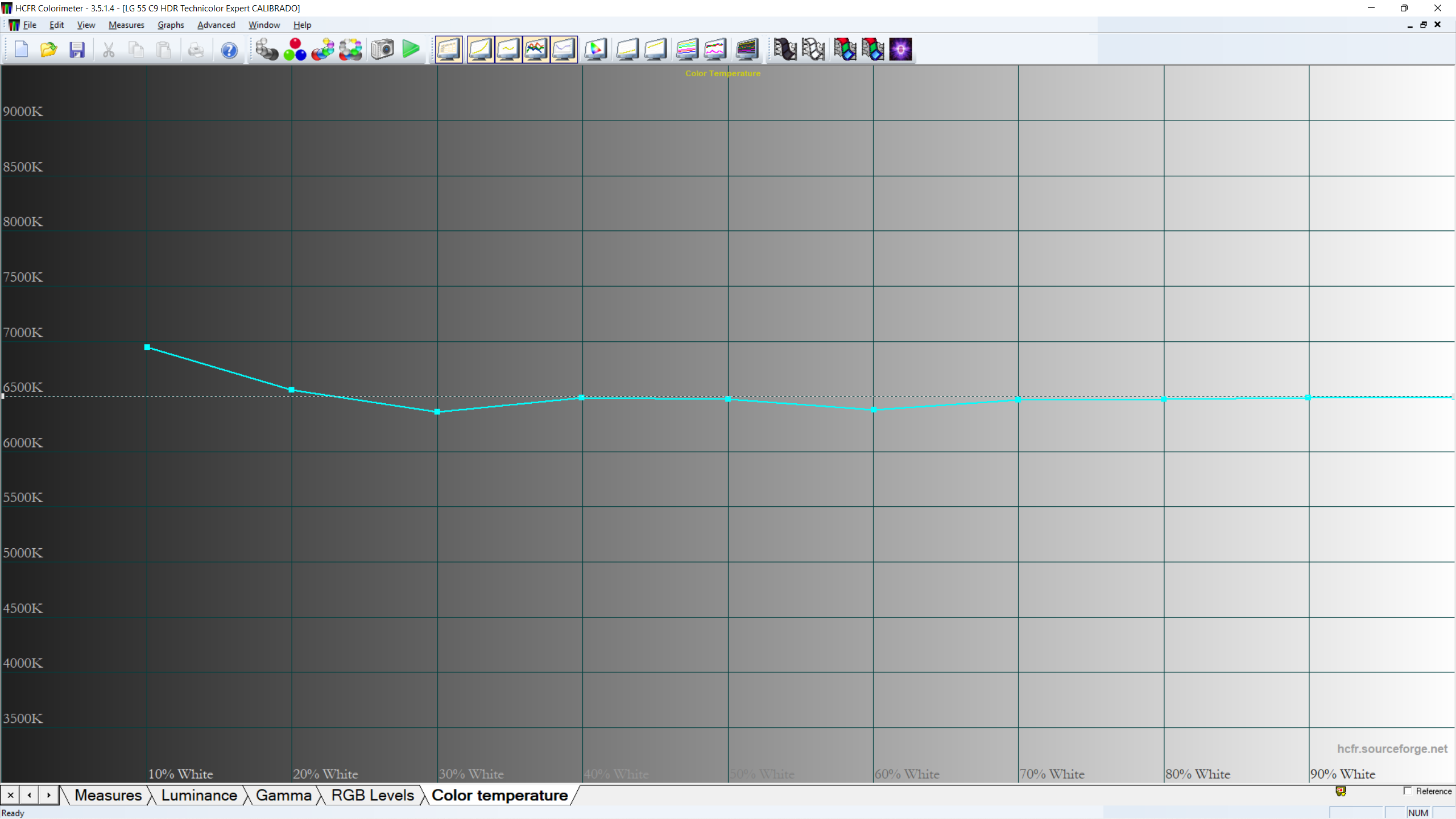Switch to the RGB Levels tab
Screen dimensions: 1456x819
373,795
